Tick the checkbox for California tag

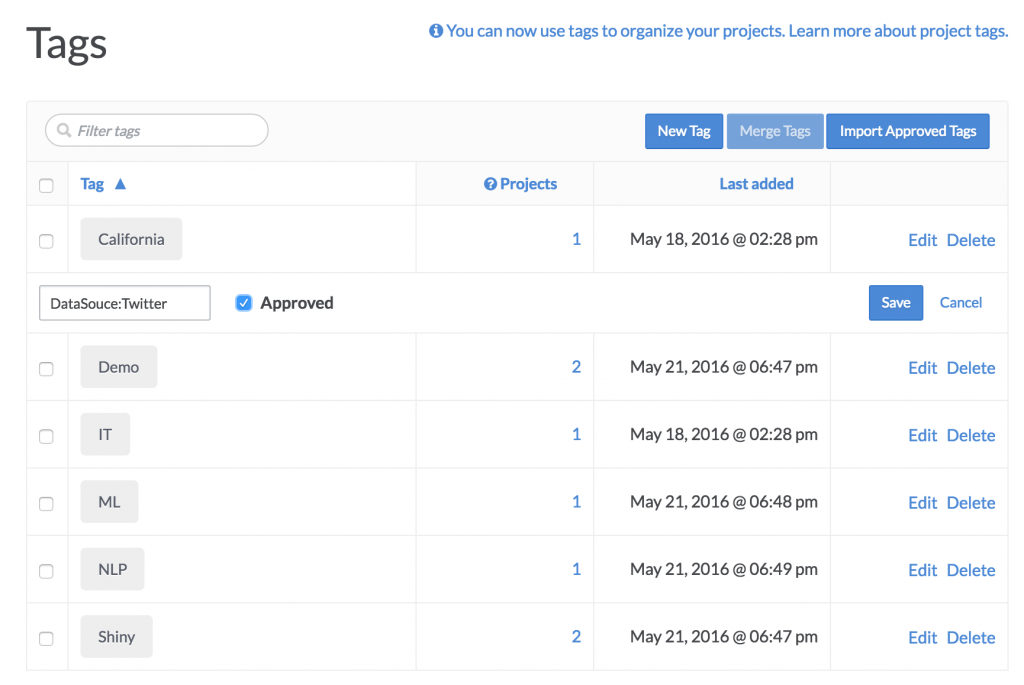46,241
